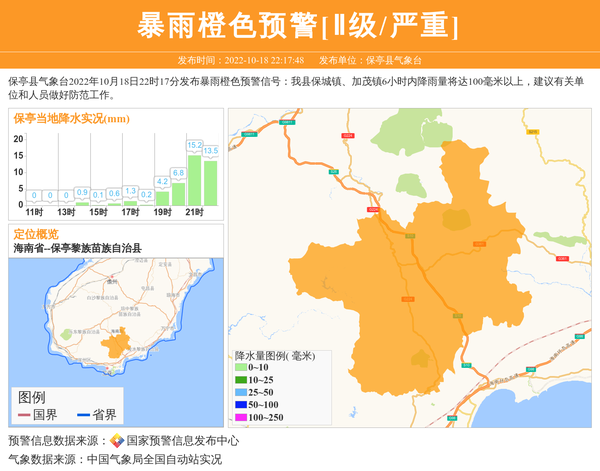Select the magenta 100~250 legend swatch

point(240,417)
